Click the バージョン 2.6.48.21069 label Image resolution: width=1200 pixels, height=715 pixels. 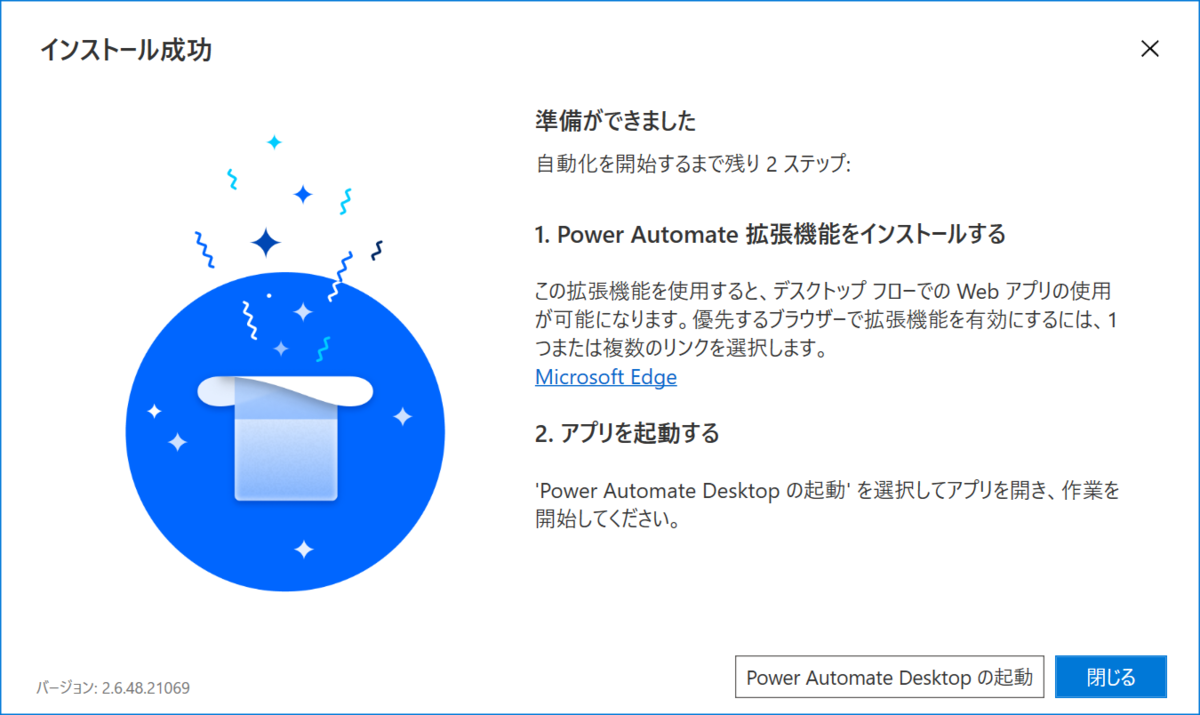click(114, 688)
